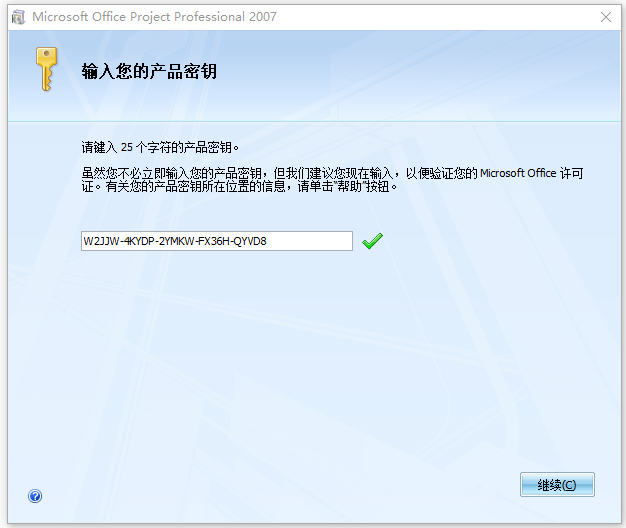This screenshot has height=528, width=626.
Task: Click the 继续(C) continue button
Action: coord(557,484)
